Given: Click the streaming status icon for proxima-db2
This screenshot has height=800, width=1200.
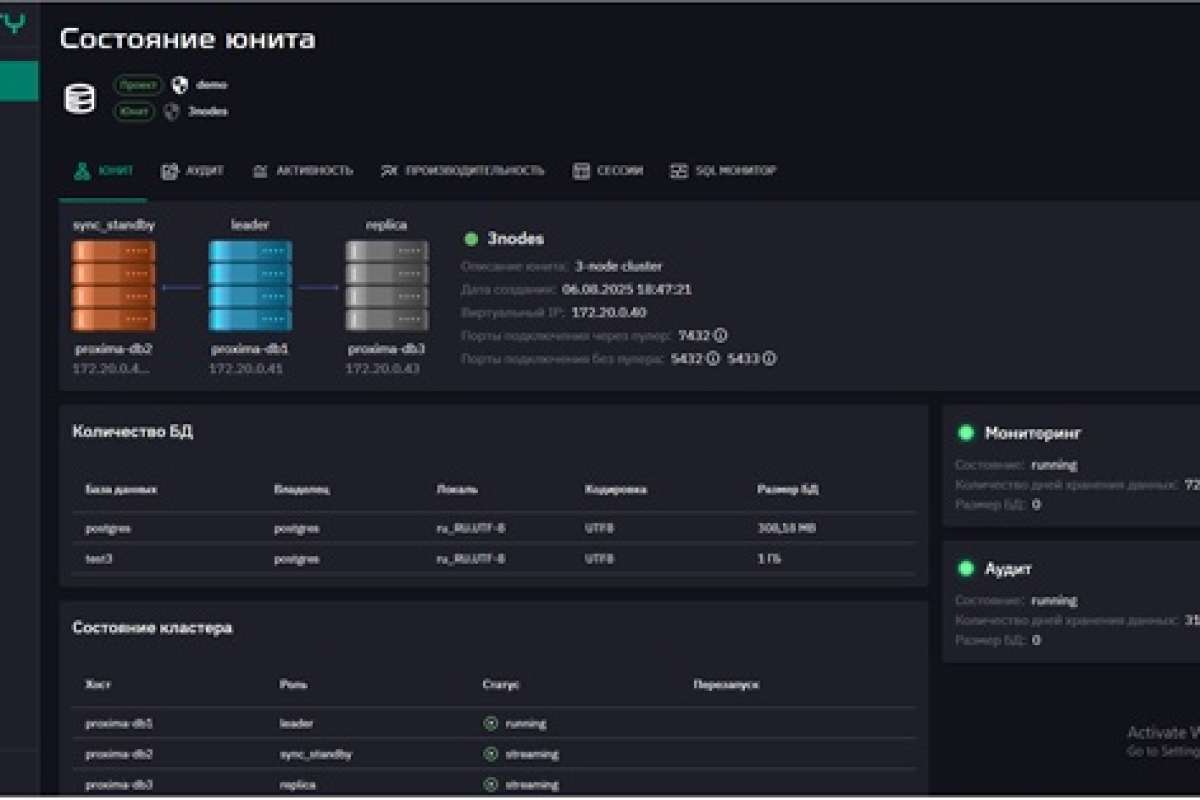Looking at the screenshot, I should [491, 754].
